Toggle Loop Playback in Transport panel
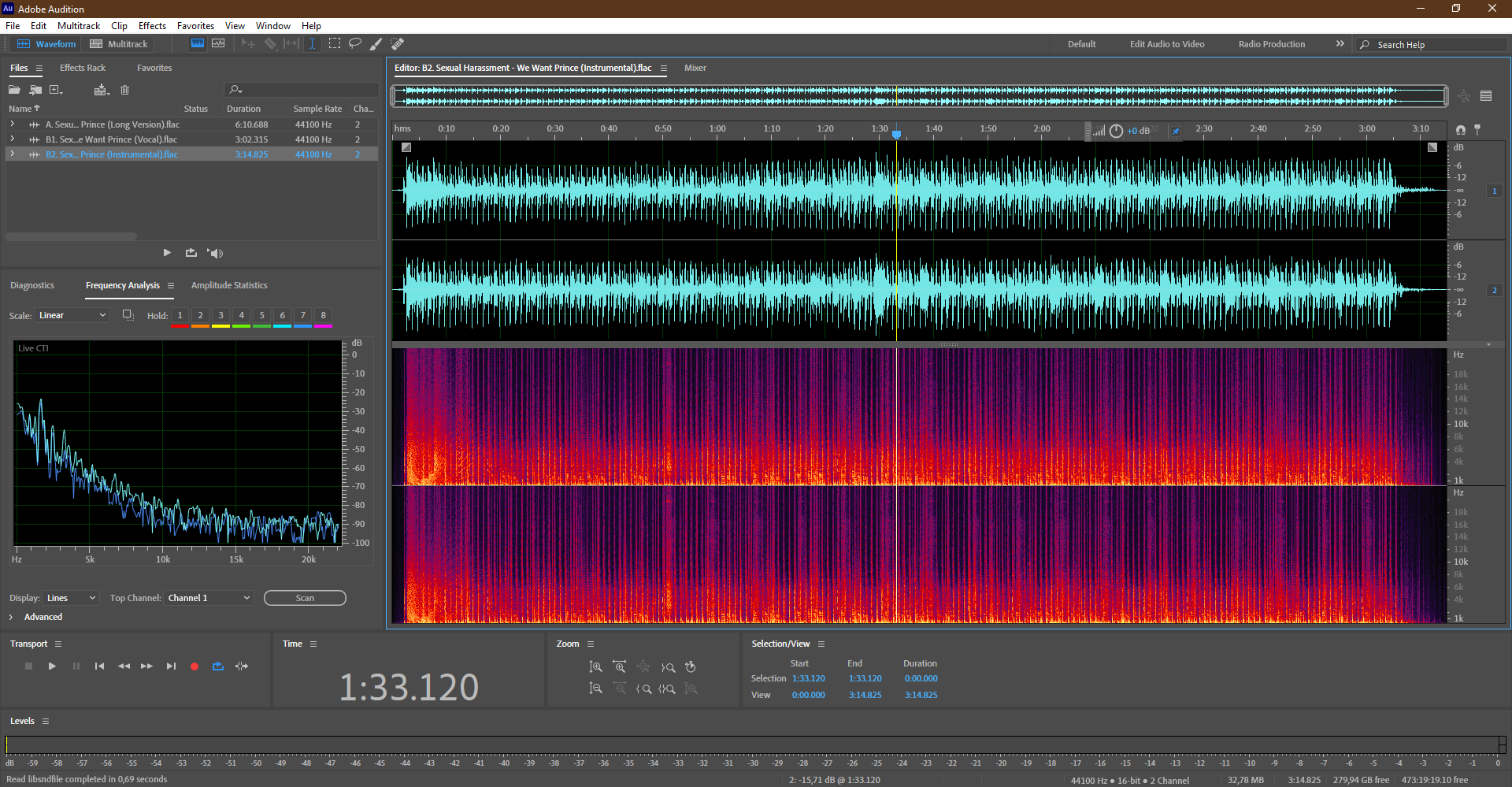 pyautogui.click(x=218, y=666)
